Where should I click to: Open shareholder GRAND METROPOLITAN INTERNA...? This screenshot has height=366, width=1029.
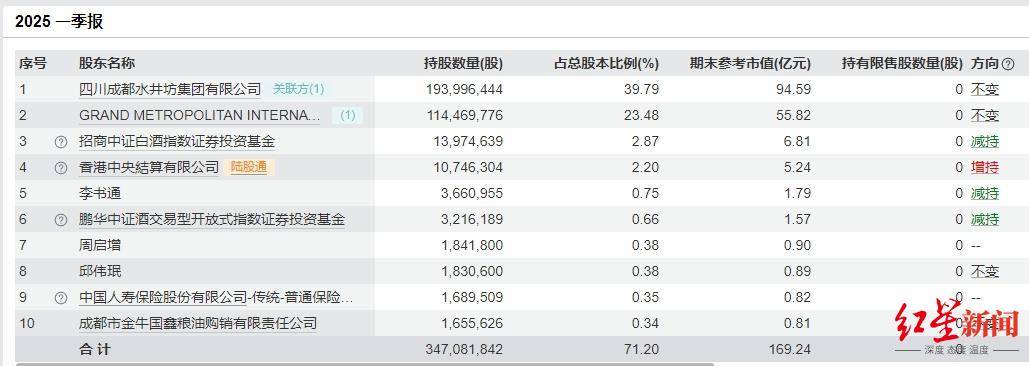(x=200, y=115)
